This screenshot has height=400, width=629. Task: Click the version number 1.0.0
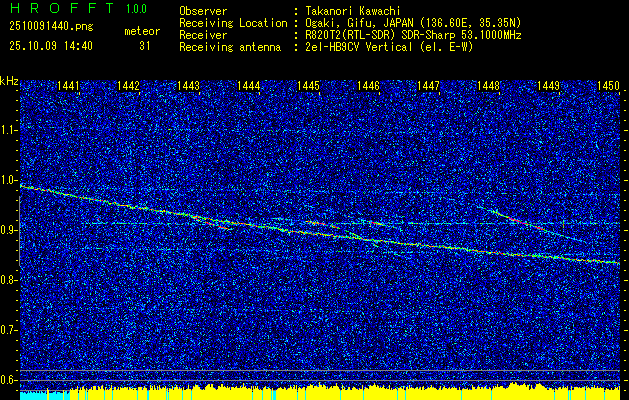pyautogui.click(x=136, y=9)
